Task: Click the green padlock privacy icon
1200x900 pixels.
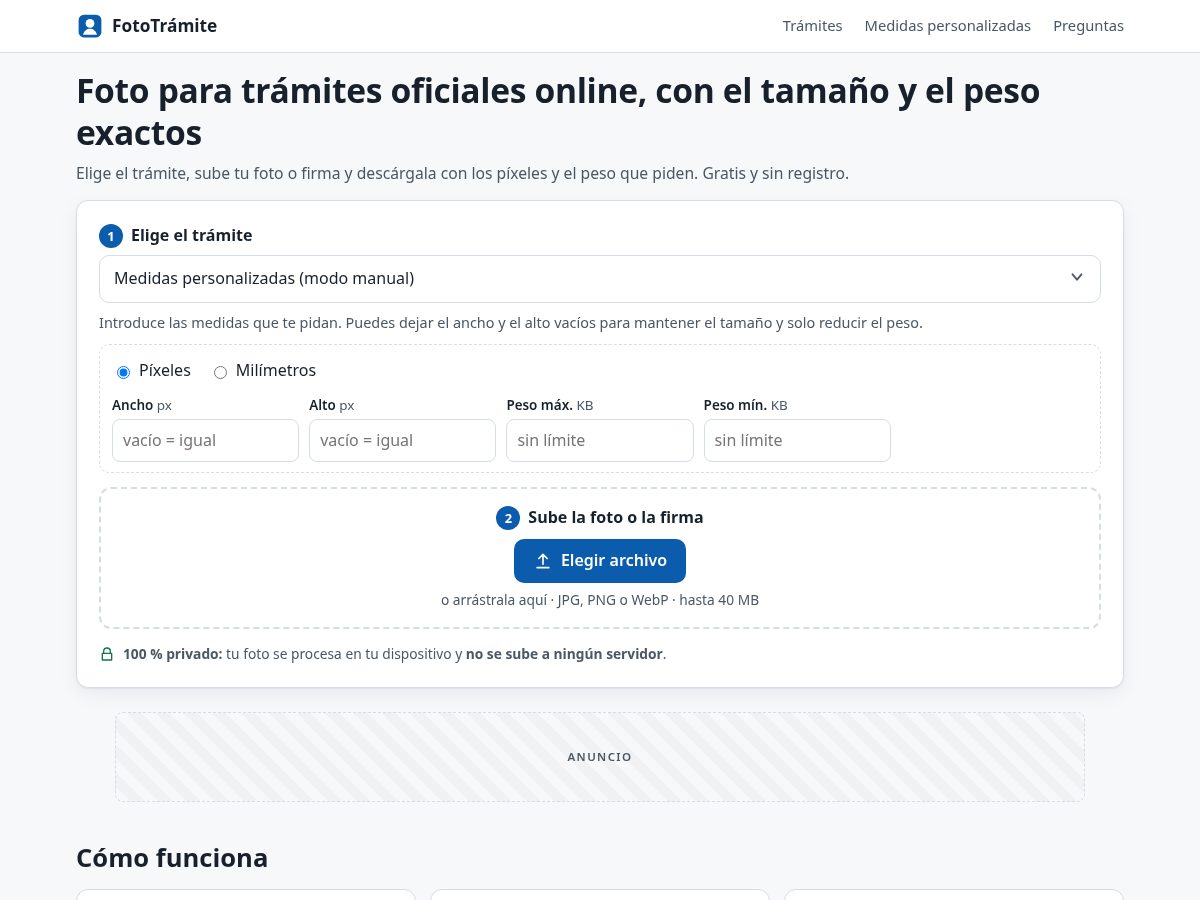Action: point(107,654)
